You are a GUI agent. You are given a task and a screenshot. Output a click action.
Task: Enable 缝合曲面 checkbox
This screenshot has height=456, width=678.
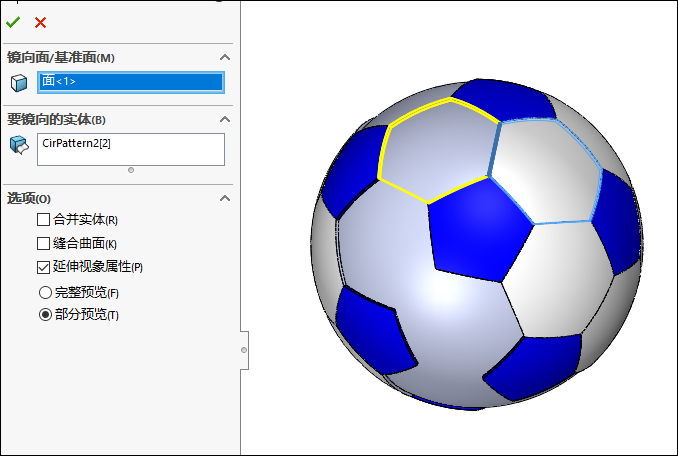(x=43, y=243)
